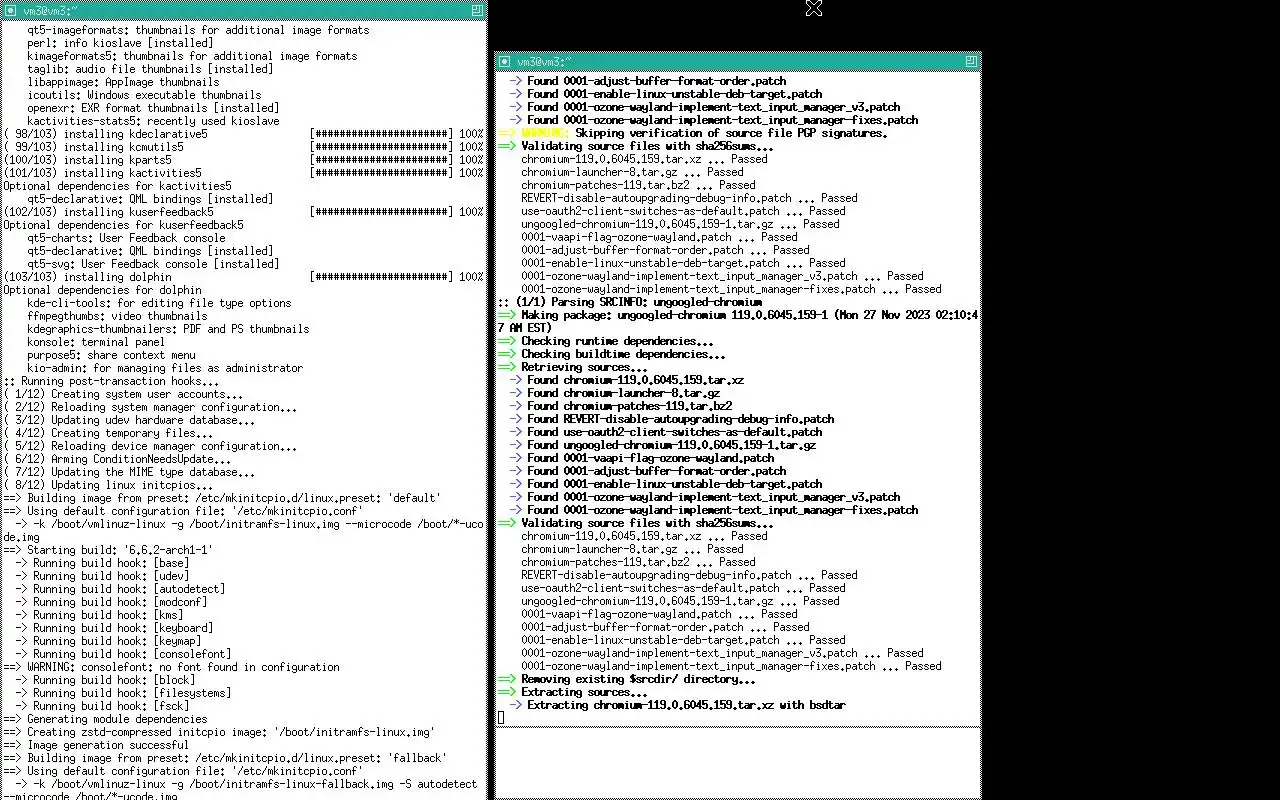Screen dimensions: 1280x800
Task: Click 'ffmpegthumbs: video thumbnails' line
Action: (x=117, y=316)
